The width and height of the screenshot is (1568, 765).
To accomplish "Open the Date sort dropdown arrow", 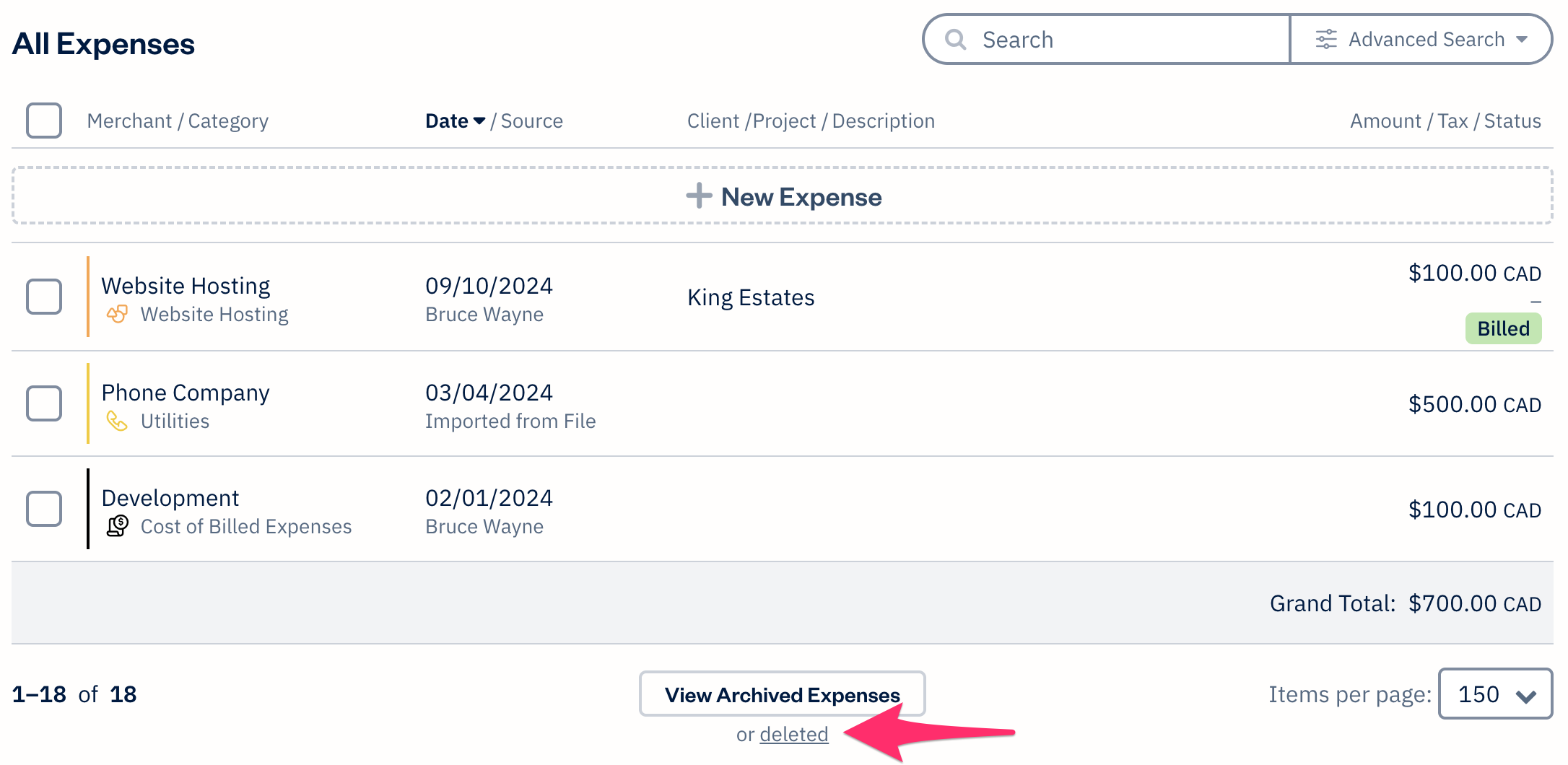I will click(479, 121).
